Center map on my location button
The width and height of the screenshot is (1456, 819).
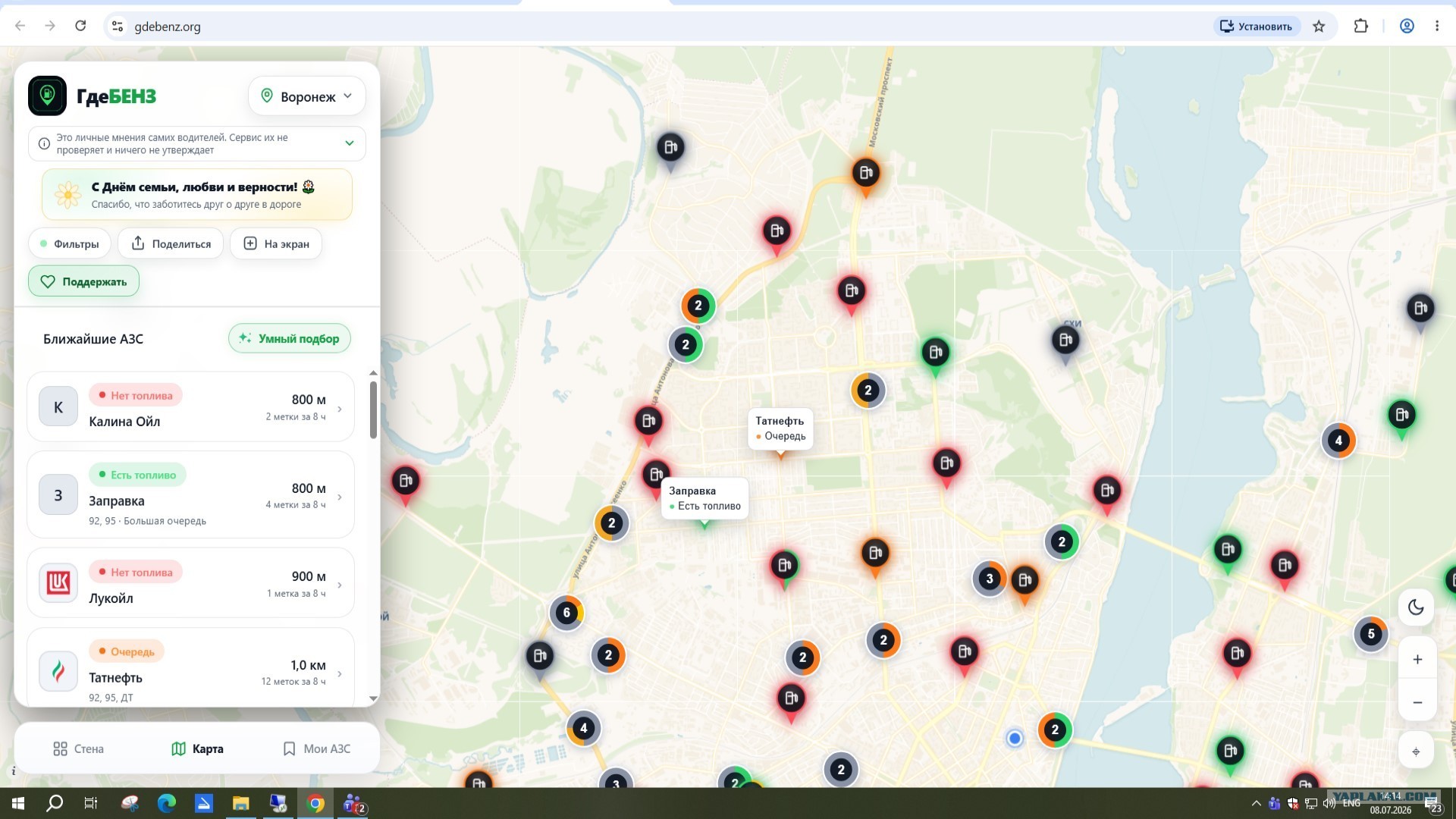[x=1416, y=751]
